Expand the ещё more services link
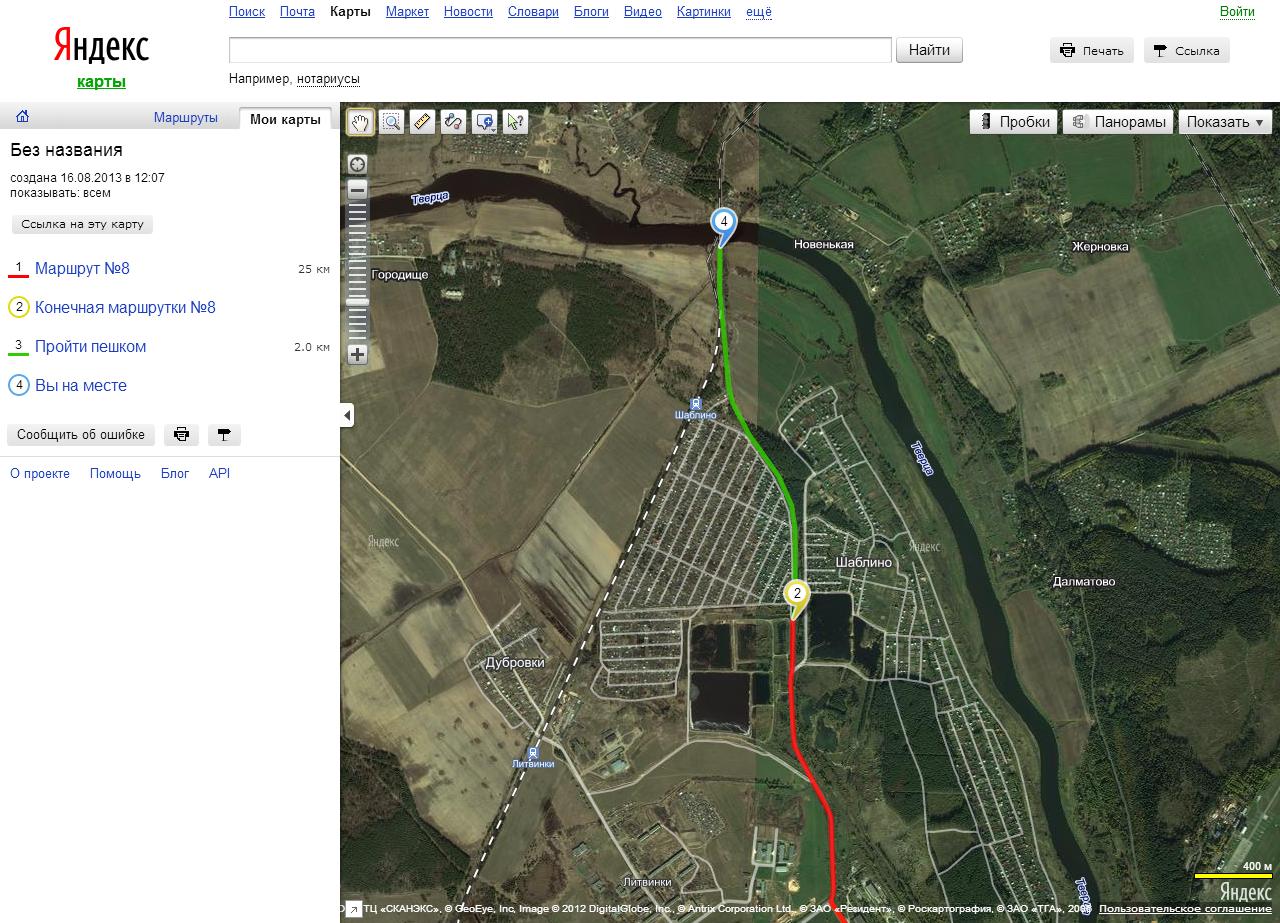This screenshot has width=1280, height=923. click(x=759, y=12)
